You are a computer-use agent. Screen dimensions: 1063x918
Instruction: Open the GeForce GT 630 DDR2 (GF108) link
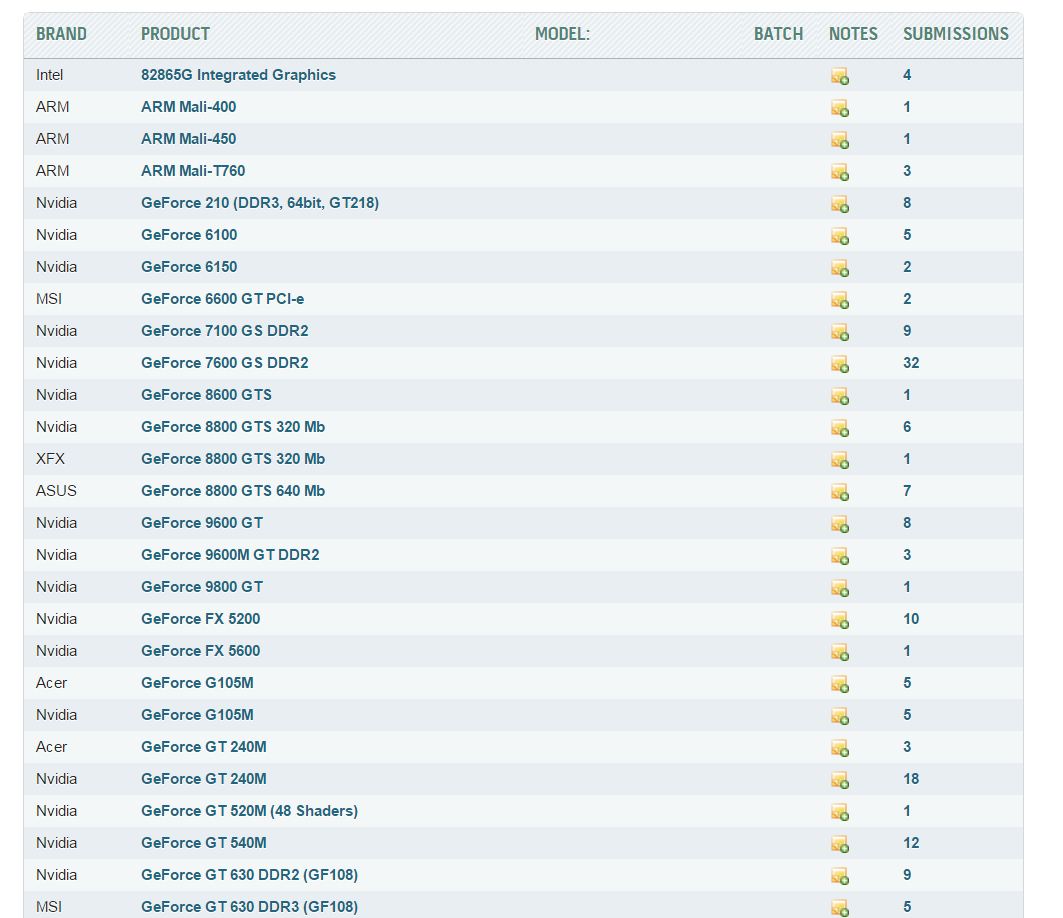(249, 875)
